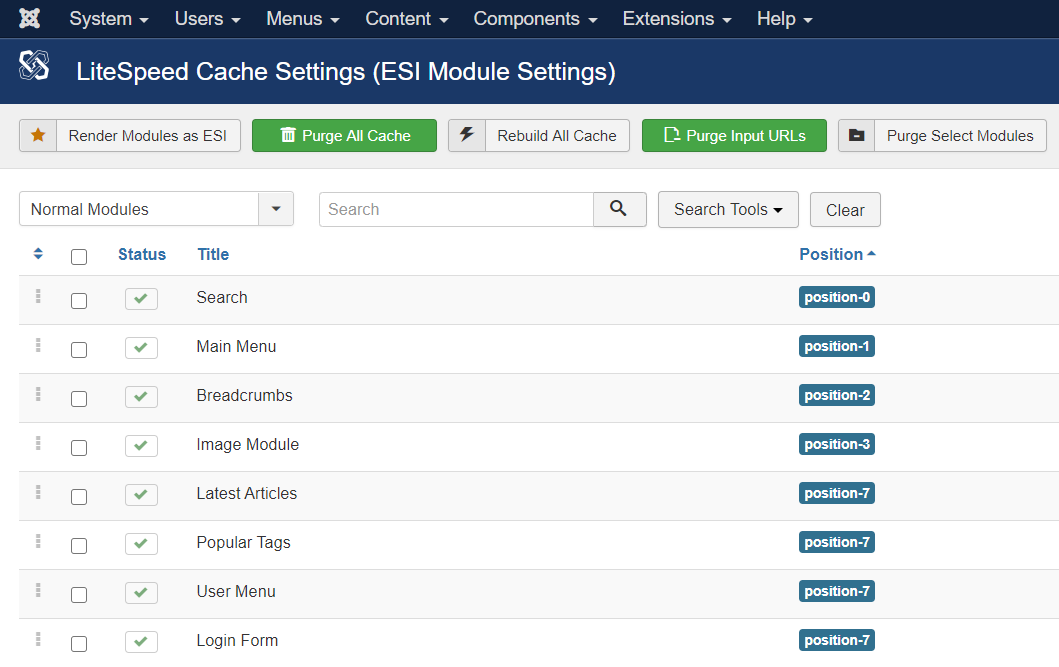
Task: Click the star icon on Render Modules
Action: point(38,135)
